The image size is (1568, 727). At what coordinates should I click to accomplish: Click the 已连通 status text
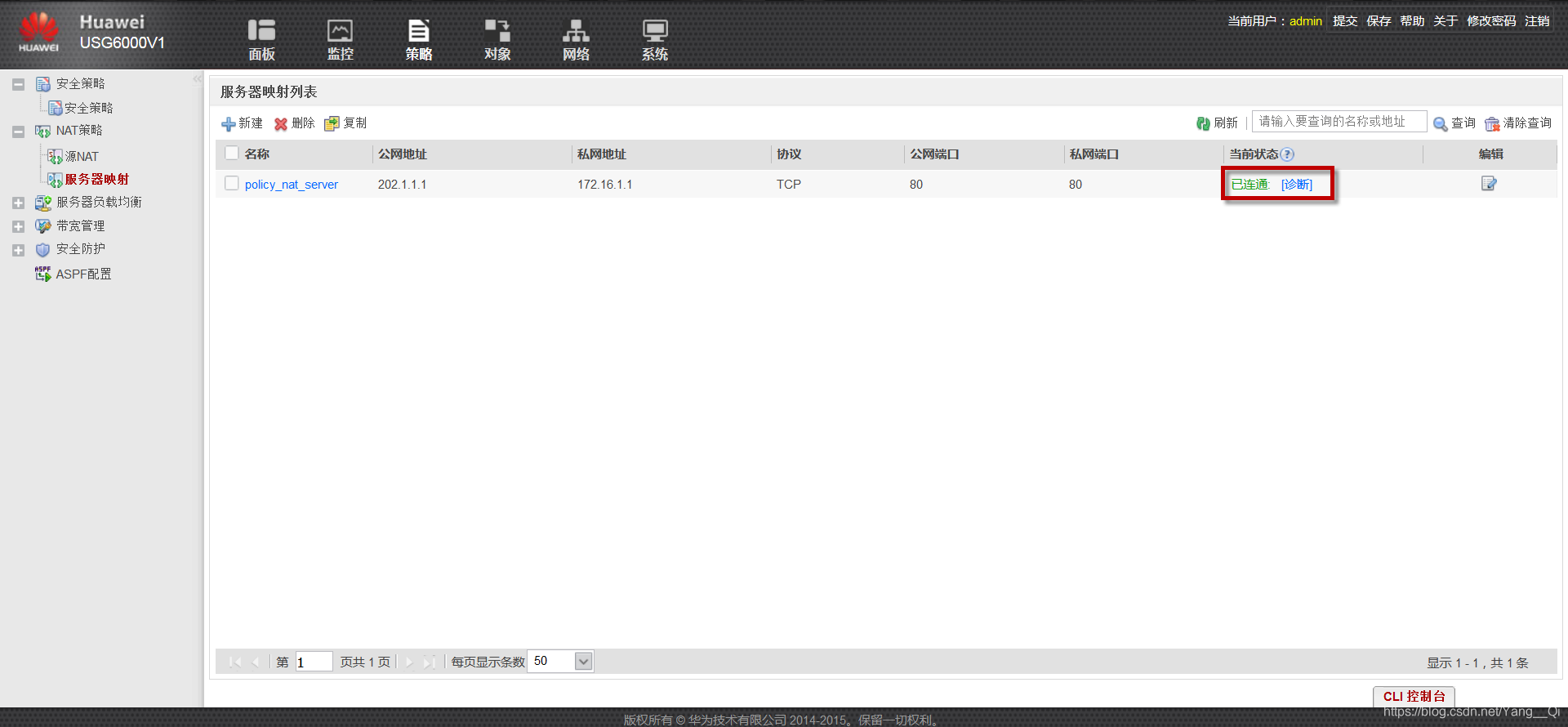[1249, 185]
